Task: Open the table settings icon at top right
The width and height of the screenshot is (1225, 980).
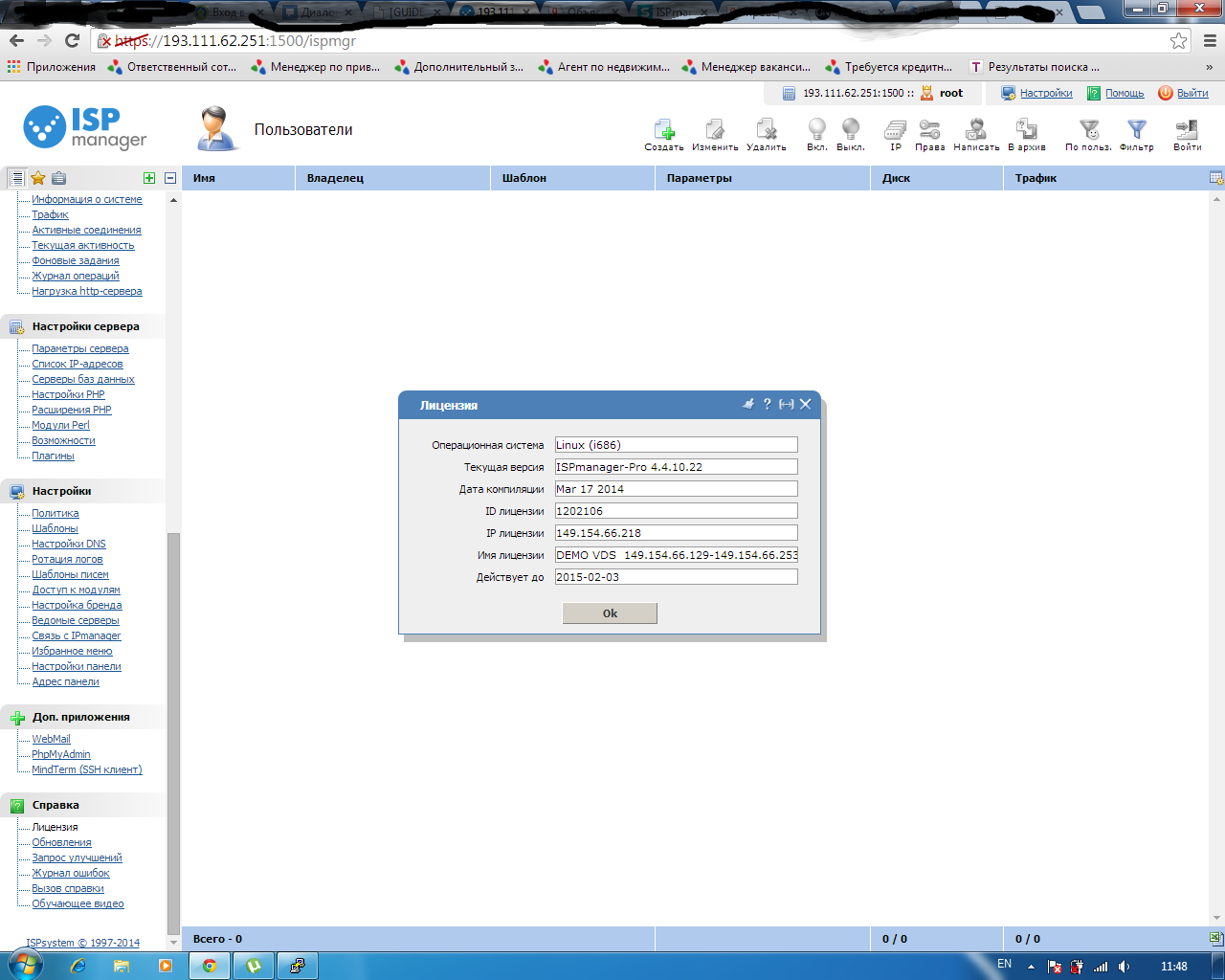Action: click(x=1216, y=178)
